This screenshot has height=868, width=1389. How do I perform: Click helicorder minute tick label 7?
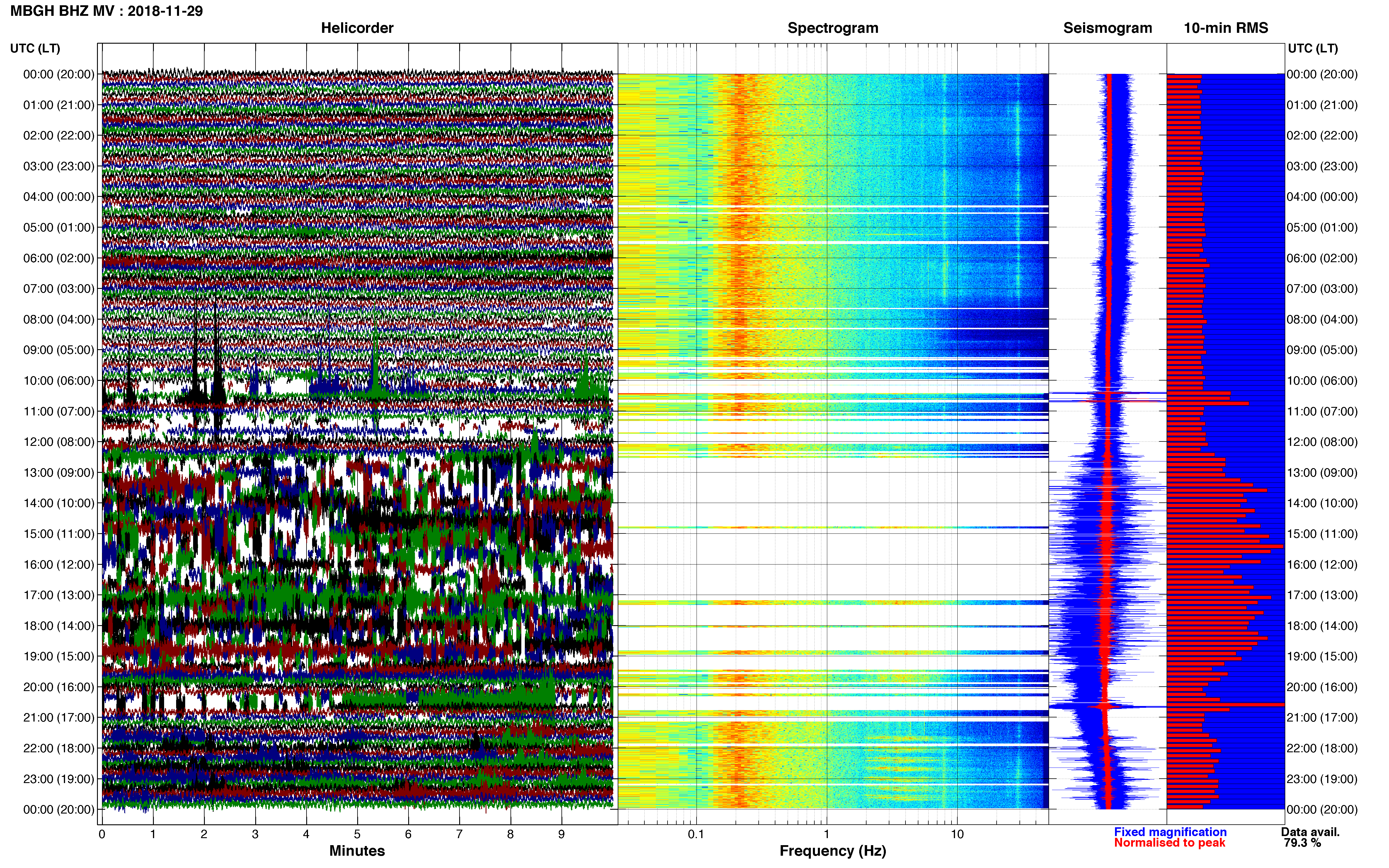(x=459, y=835)
